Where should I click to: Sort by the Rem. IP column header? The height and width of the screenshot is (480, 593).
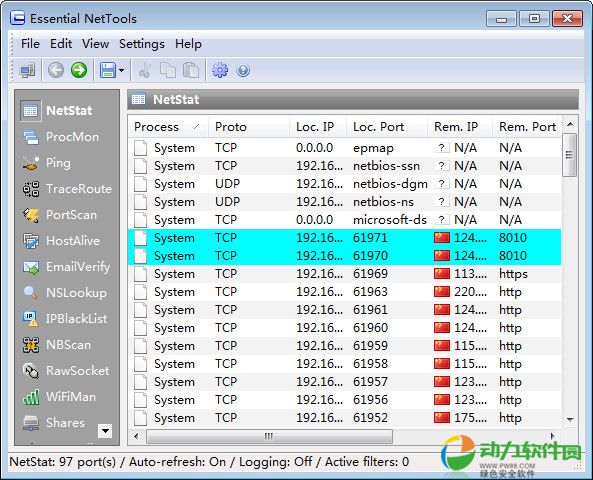(460, 127)
